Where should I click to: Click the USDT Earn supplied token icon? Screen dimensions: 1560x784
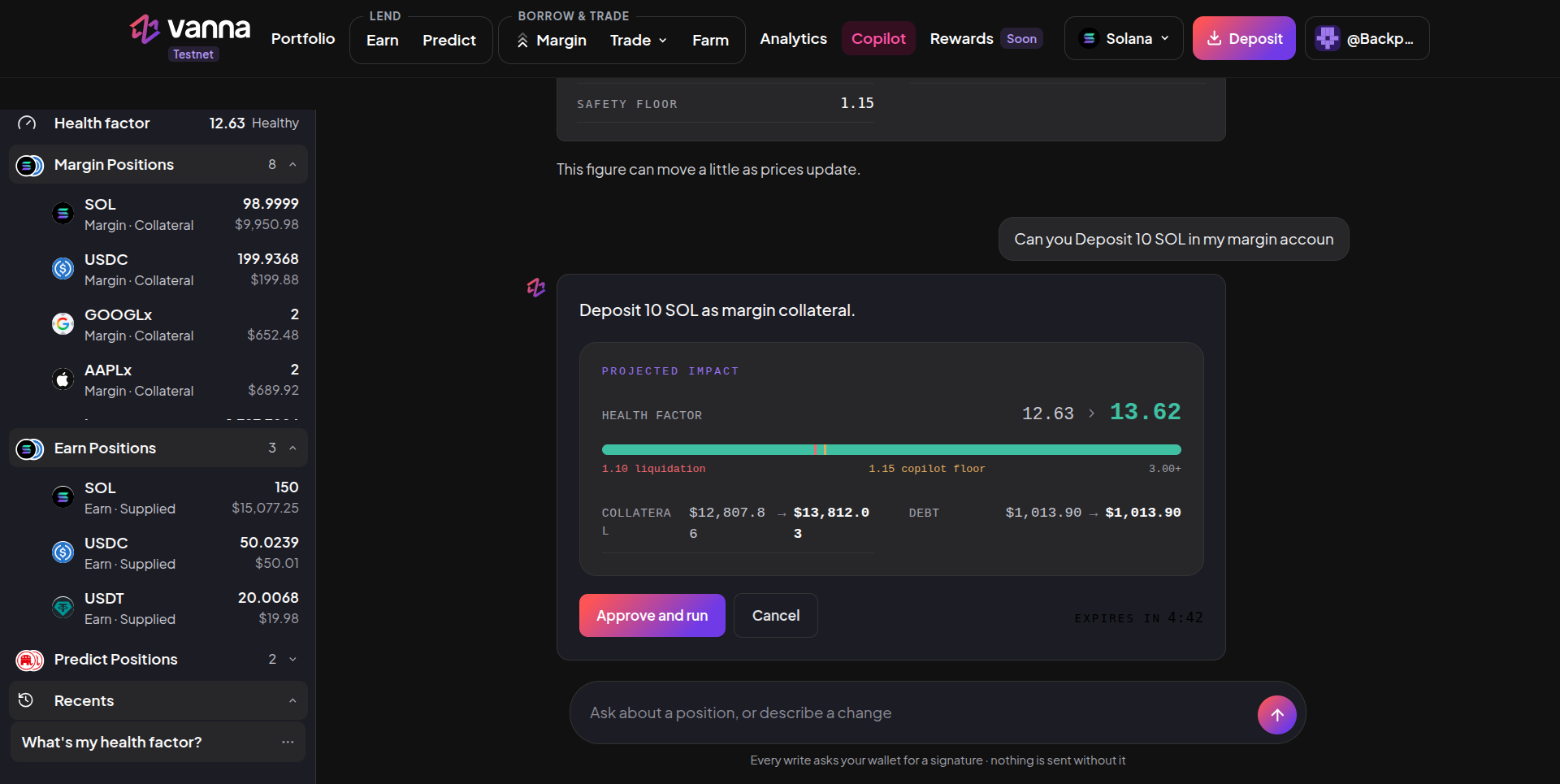click(63, 608)
